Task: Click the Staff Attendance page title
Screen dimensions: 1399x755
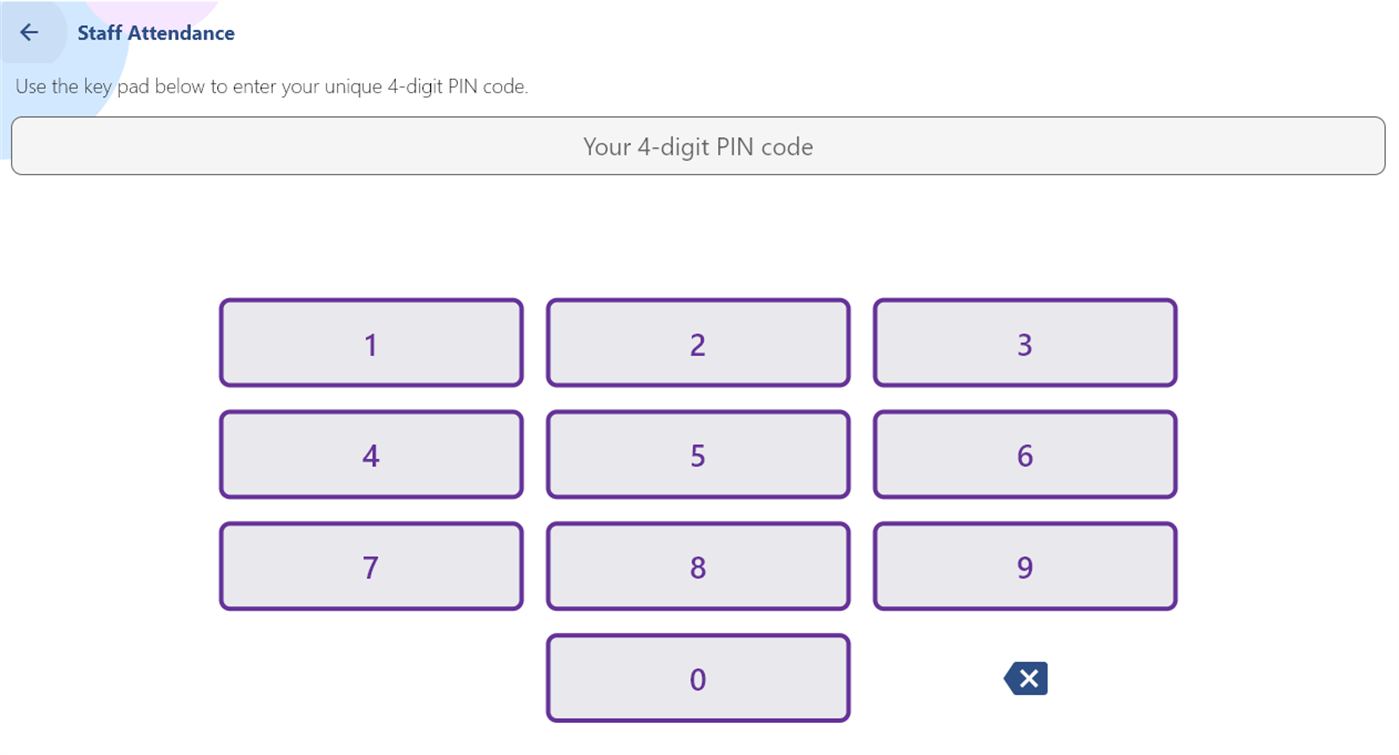Action: pos(156,33)
